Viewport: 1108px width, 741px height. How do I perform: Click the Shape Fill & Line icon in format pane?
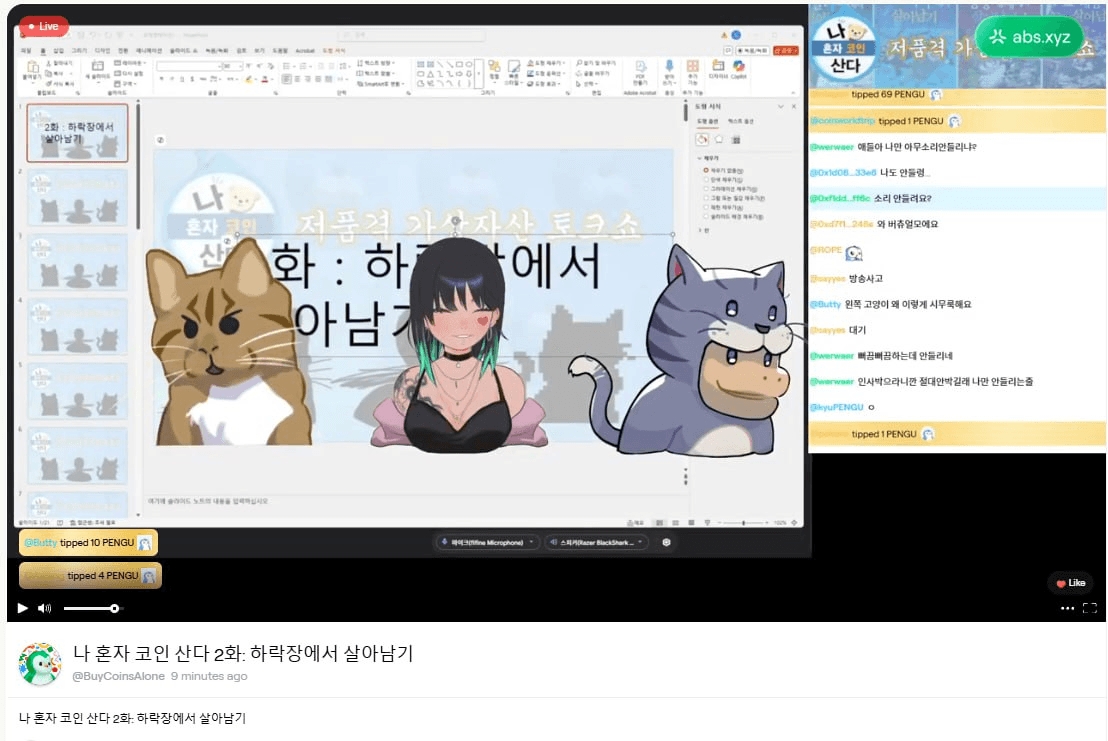702,140
